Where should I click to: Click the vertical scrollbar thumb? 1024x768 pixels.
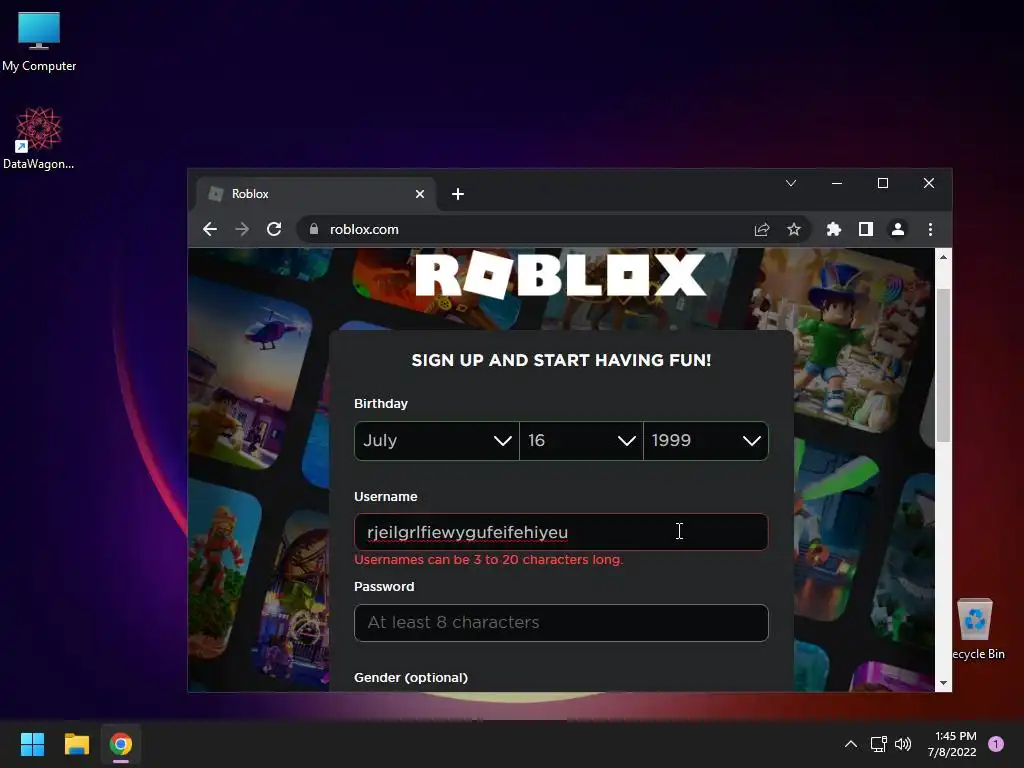943,365
